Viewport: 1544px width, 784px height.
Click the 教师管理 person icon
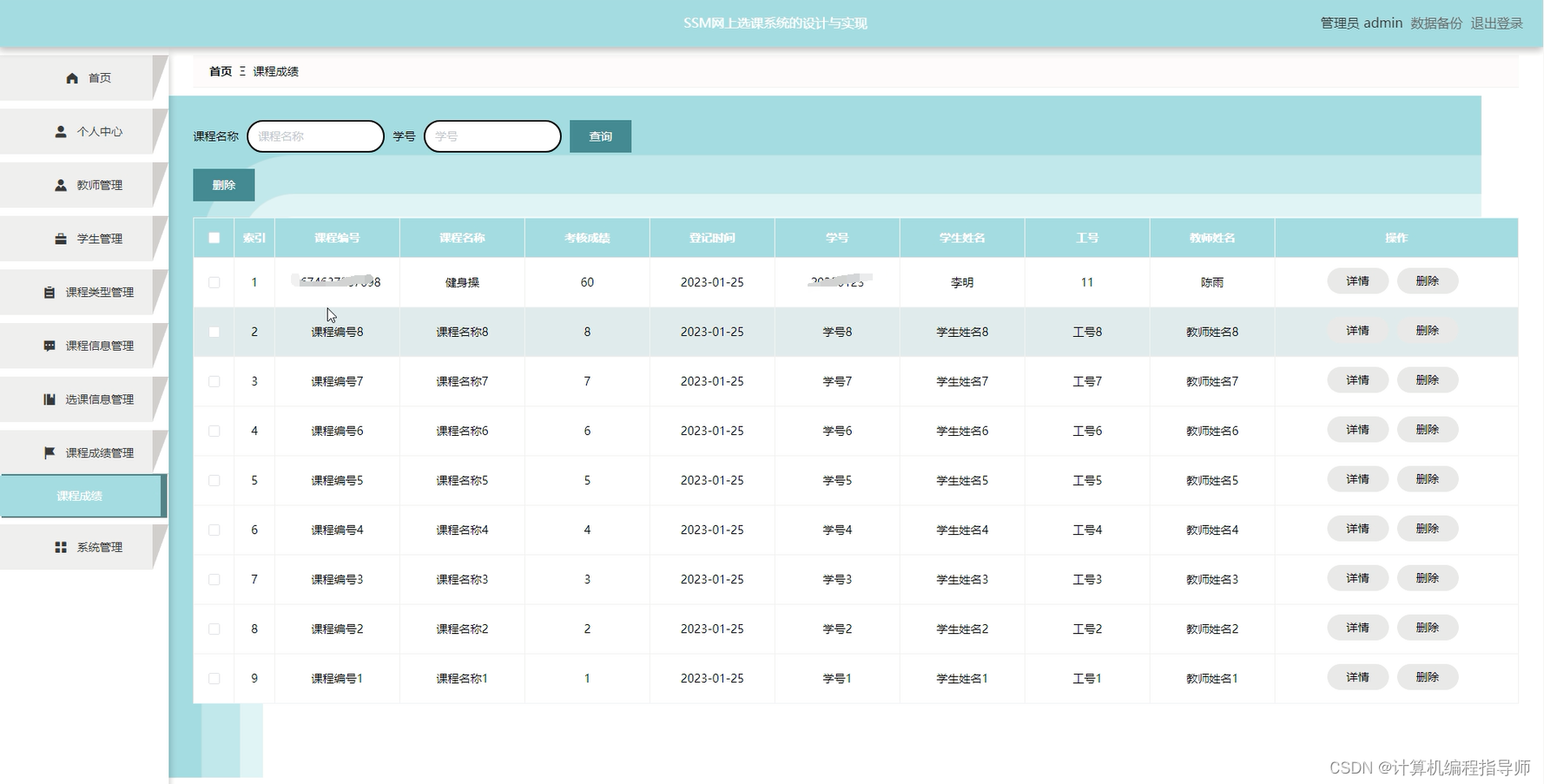point(61,185)
